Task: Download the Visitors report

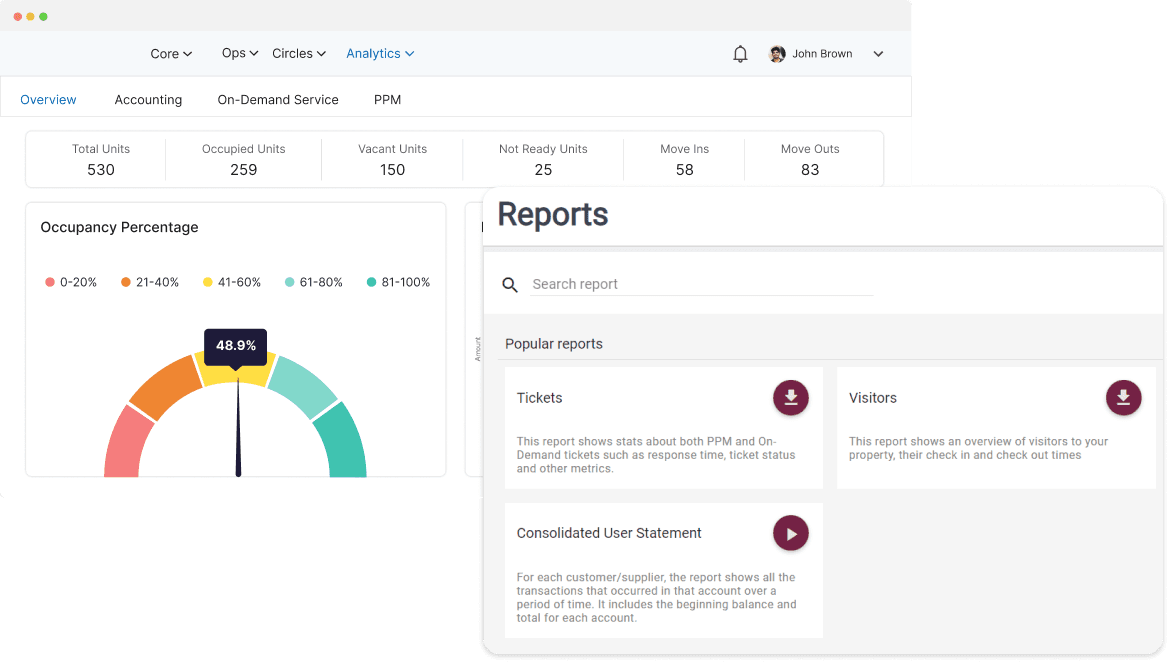Action: pos(1123,397)
